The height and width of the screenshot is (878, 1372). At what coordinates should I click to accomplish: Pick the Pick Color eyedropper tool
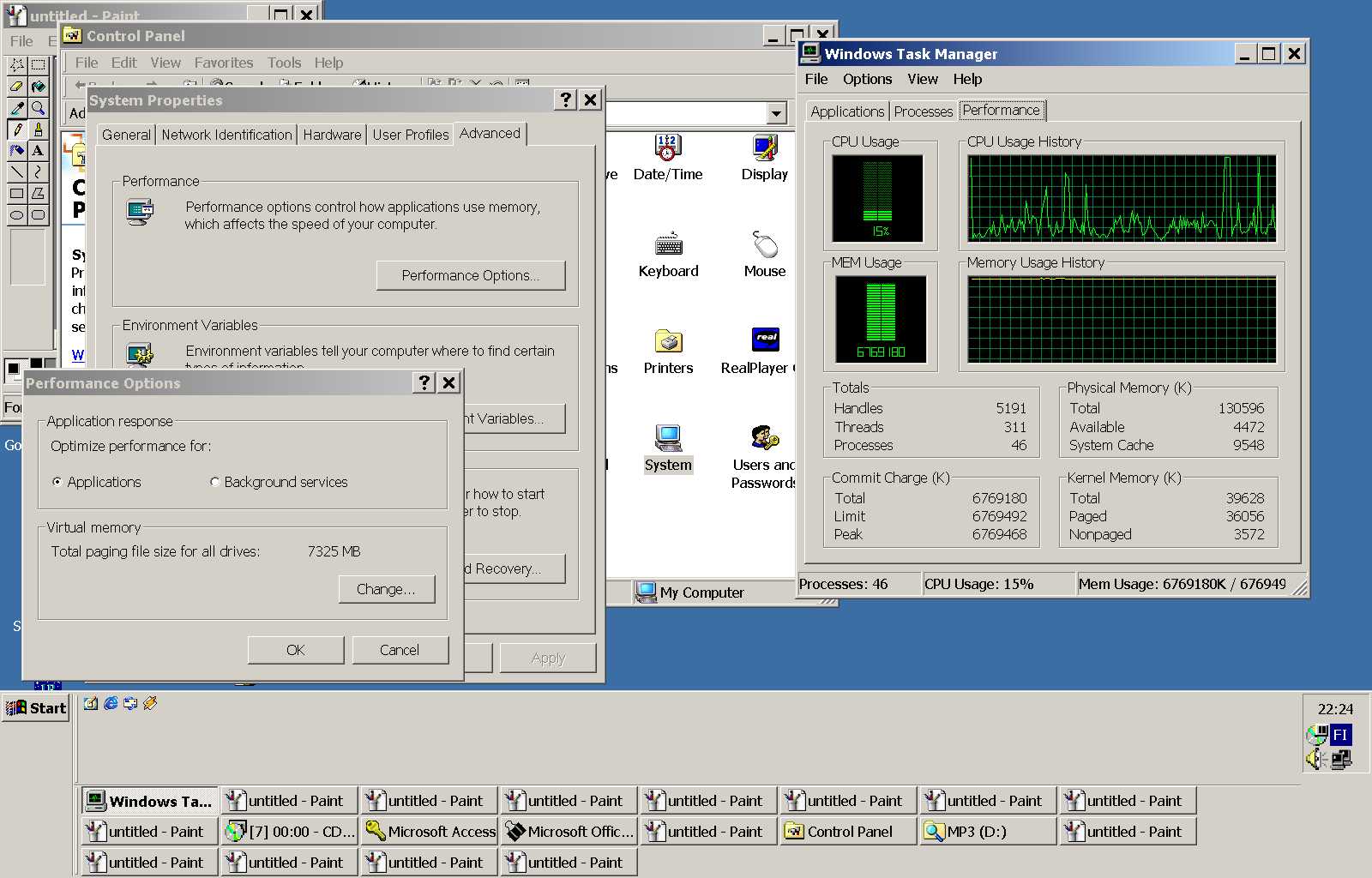click(16, 108)
